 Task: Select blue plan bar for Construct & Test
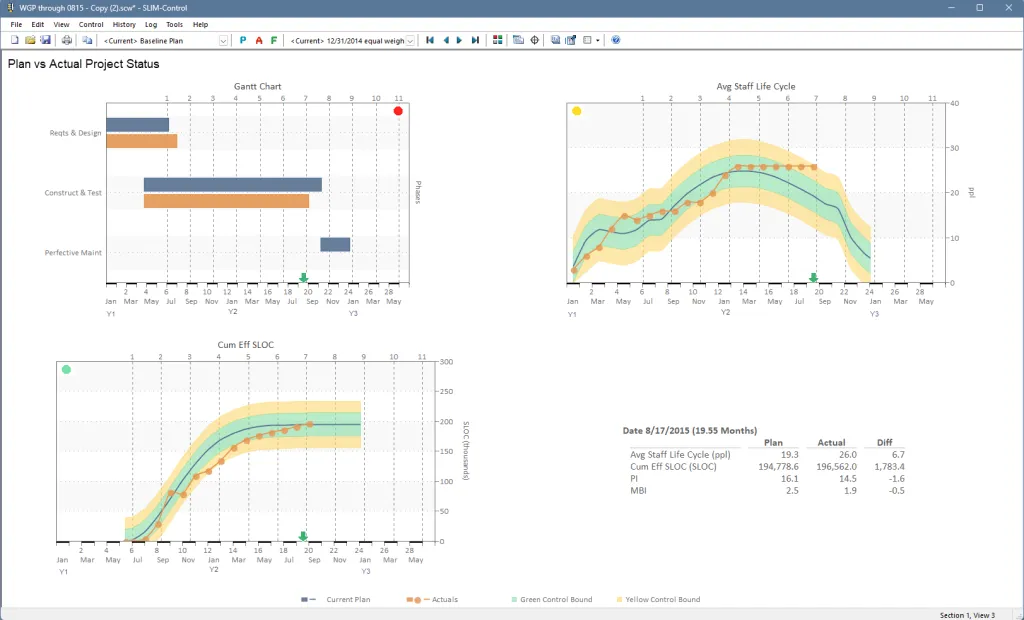tap(232, 185)
